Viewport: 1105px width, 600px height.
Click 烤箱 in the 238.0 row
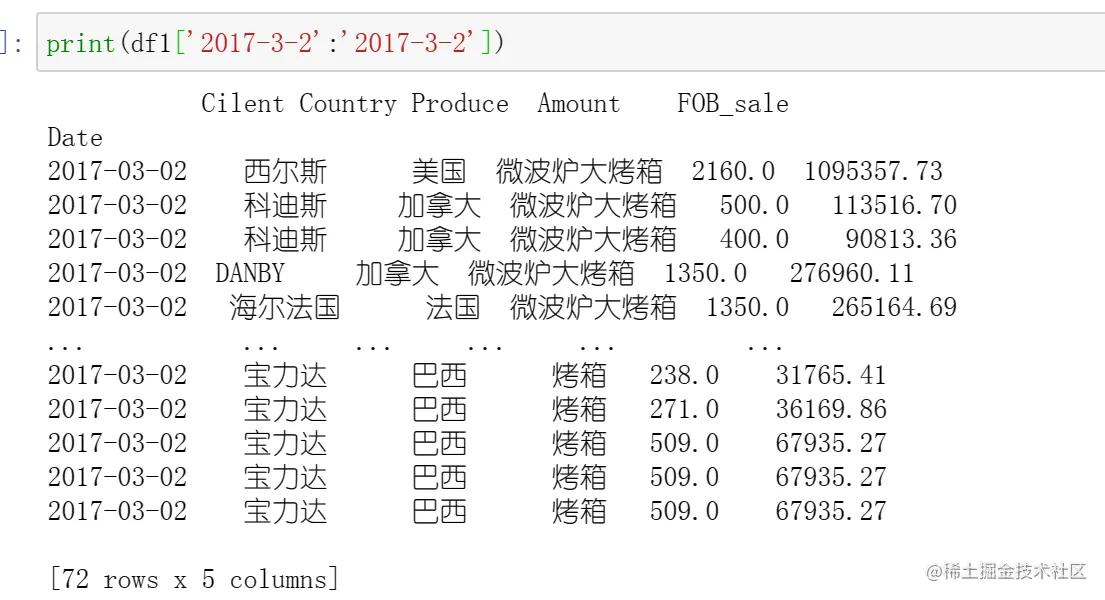[x=579, y=375]
